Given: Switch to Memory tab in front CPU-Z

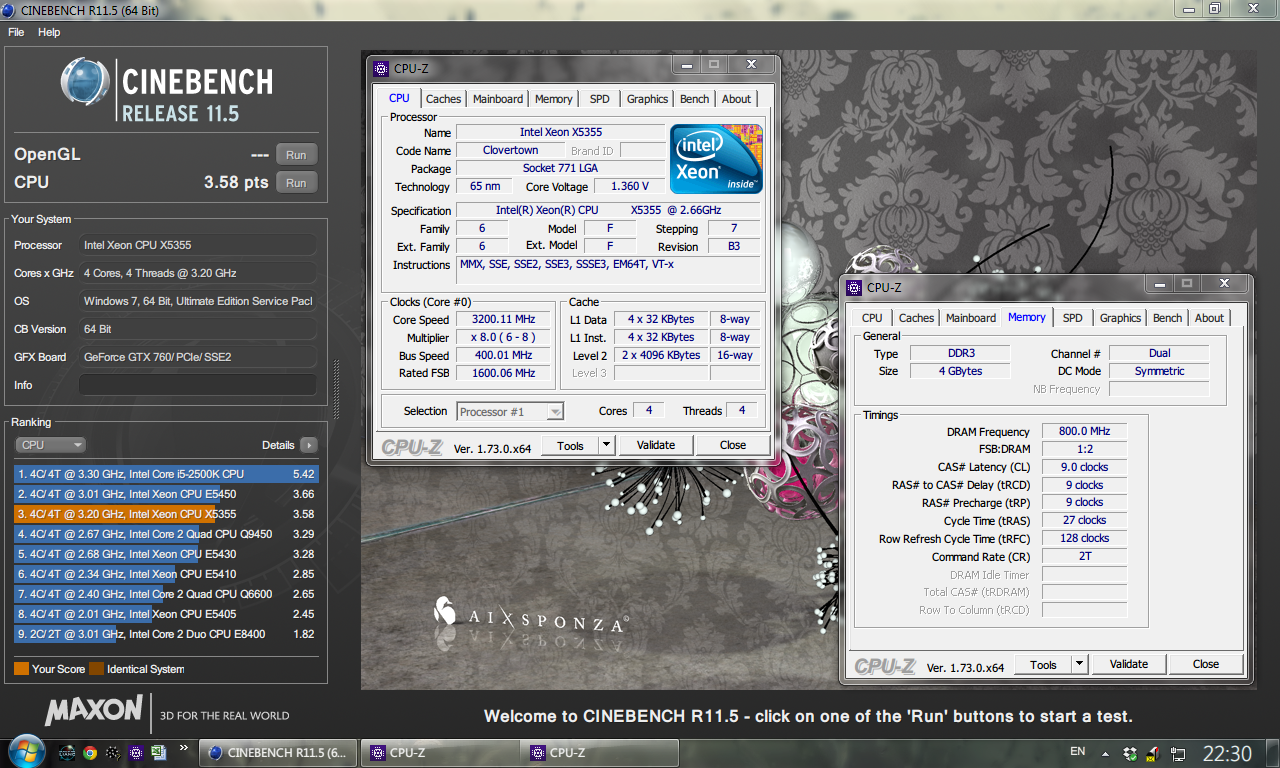Looking at the screenshot, I should 554,99.
